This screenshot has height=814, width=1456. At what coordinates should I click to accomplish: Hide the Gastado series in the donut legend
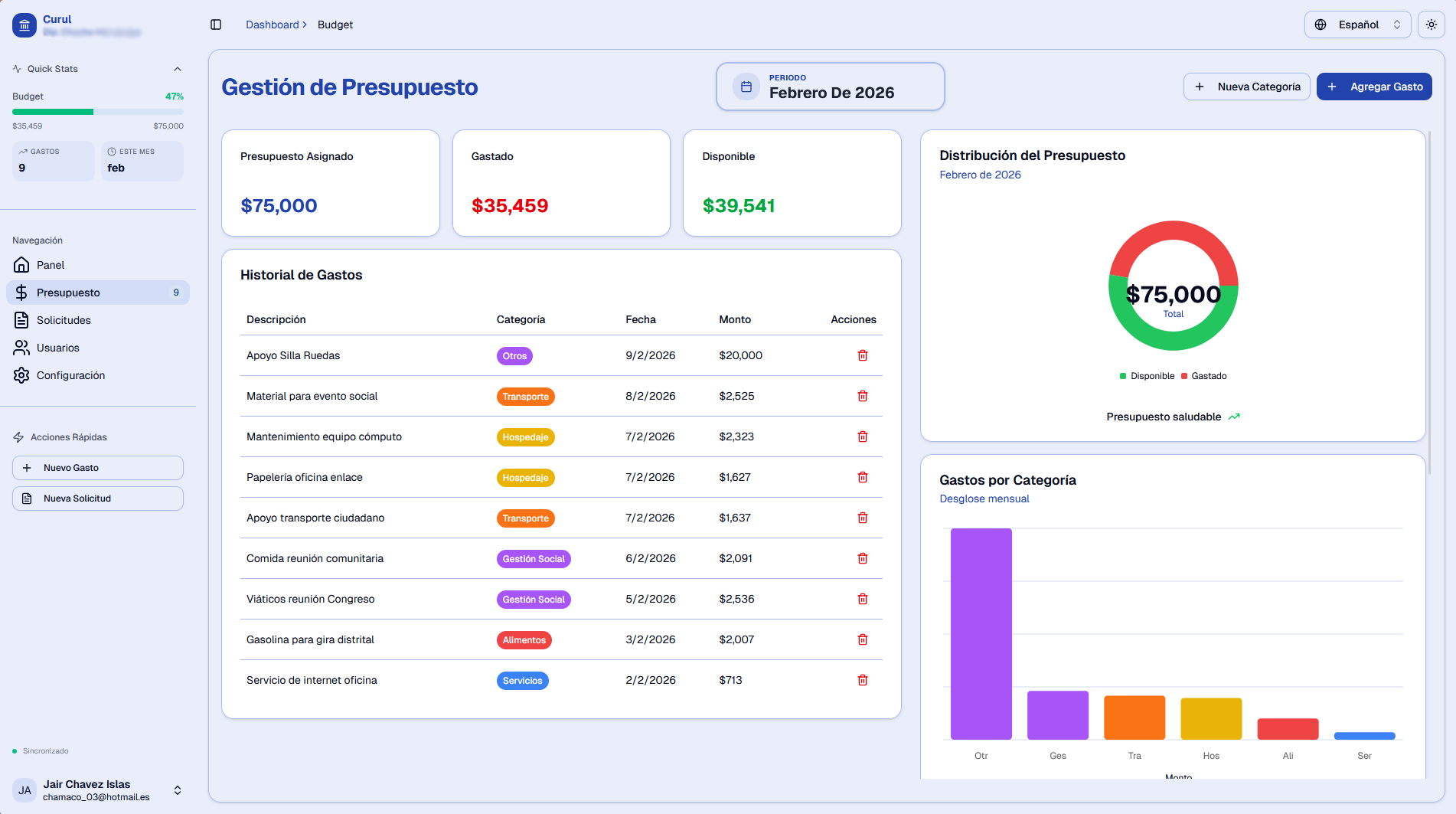tap(1204, 375)
